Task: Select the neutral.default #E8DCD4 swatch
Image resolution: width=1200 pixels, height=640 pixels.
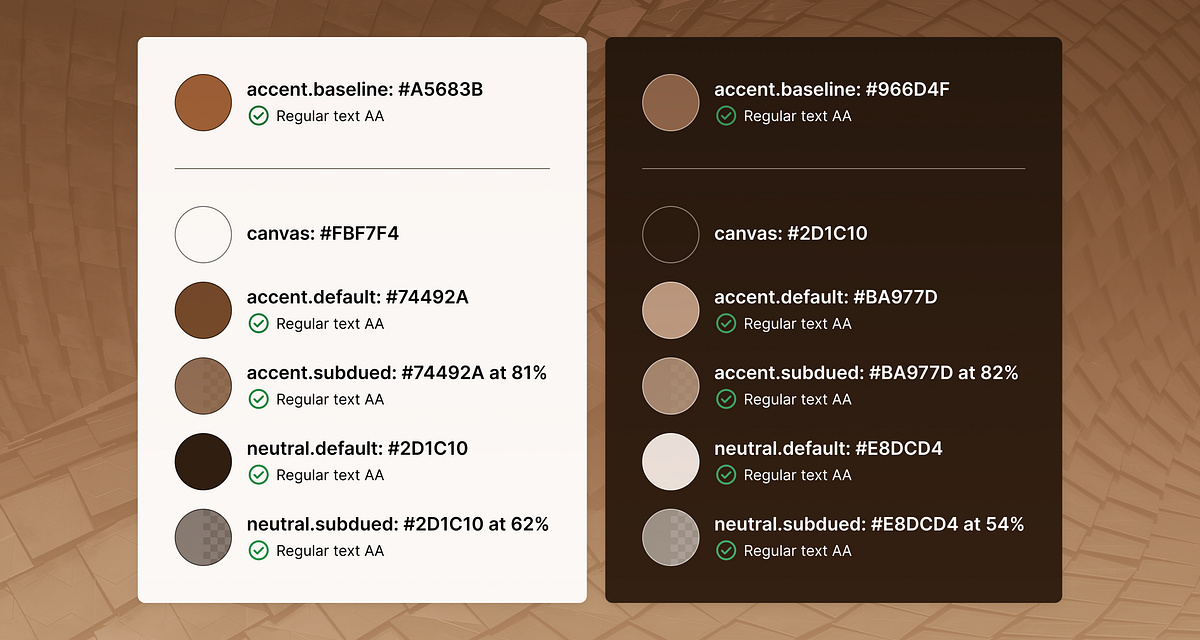Action: [670, 462]
